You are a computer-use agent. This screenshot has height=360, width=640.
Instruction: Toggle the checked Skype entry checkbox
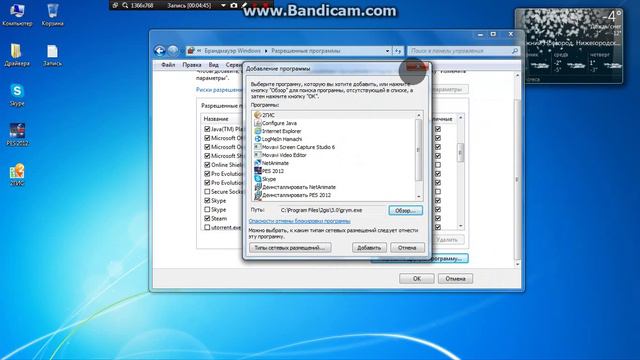click(x=207, y=200)
